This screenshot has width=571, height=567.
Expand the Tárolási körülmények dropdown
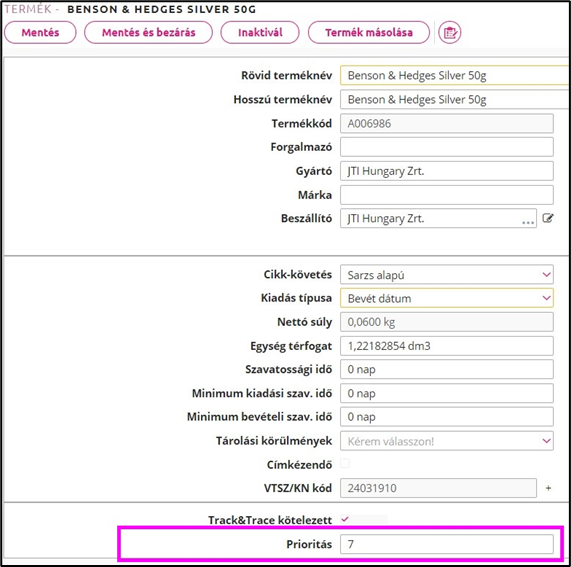tap(446, 441)
